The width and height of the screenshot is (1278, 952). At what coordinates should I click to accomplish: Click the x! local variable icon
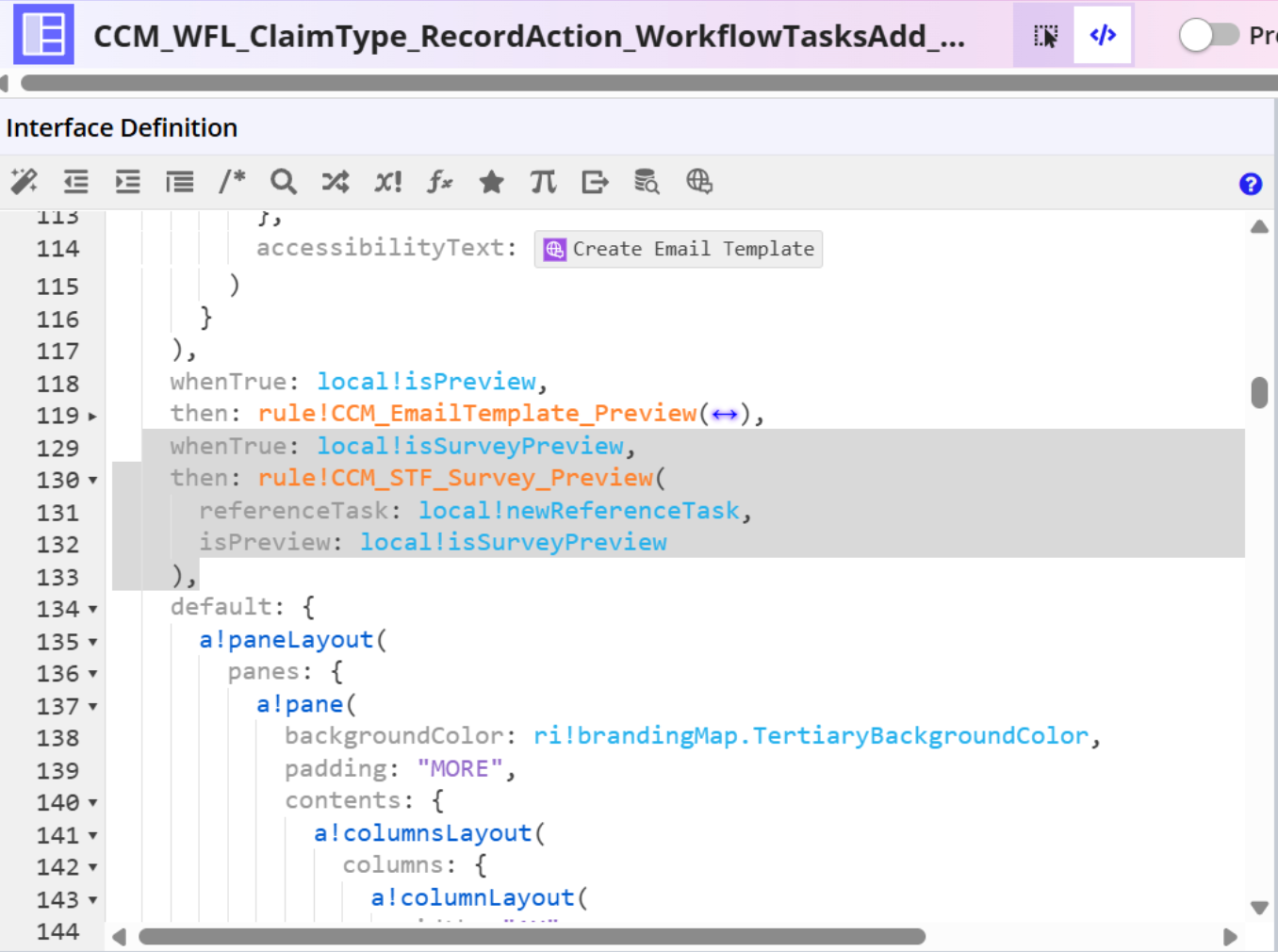388,181
